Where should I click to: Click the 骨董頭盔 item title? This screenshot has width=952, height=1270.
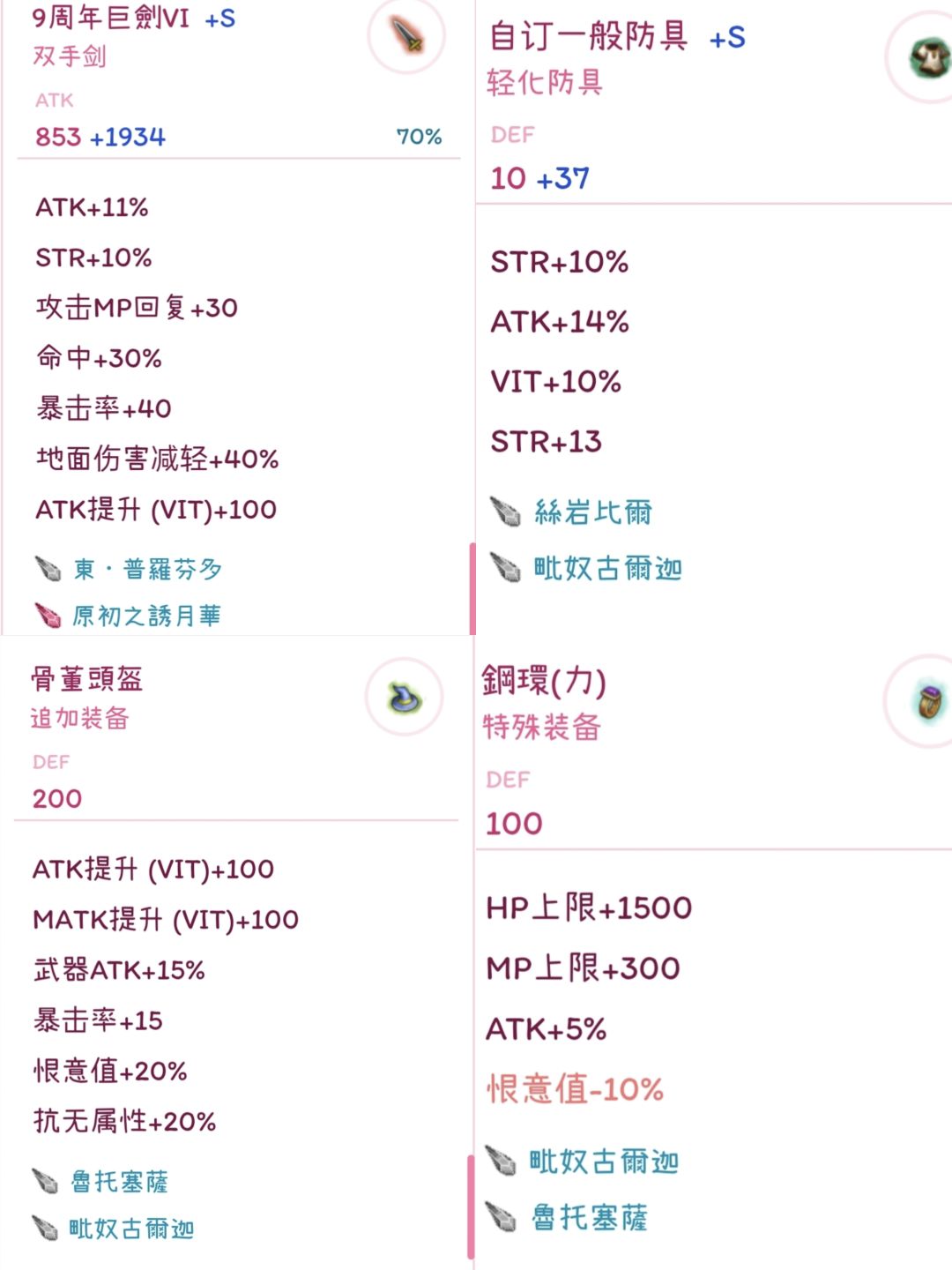pos(86,678)
